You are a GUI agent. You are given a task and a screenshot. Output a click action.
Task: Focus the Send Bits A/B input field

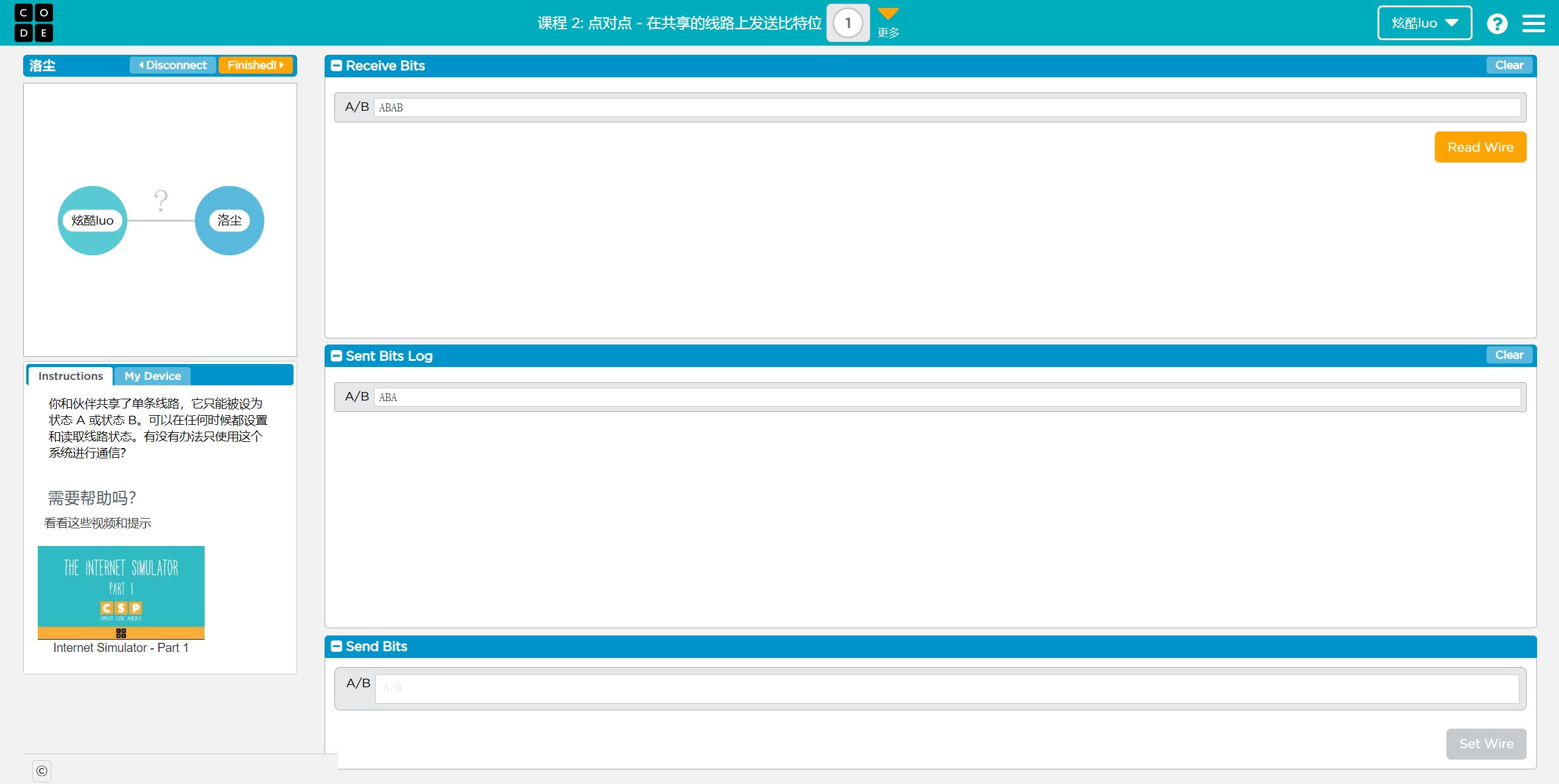(947, 688)
